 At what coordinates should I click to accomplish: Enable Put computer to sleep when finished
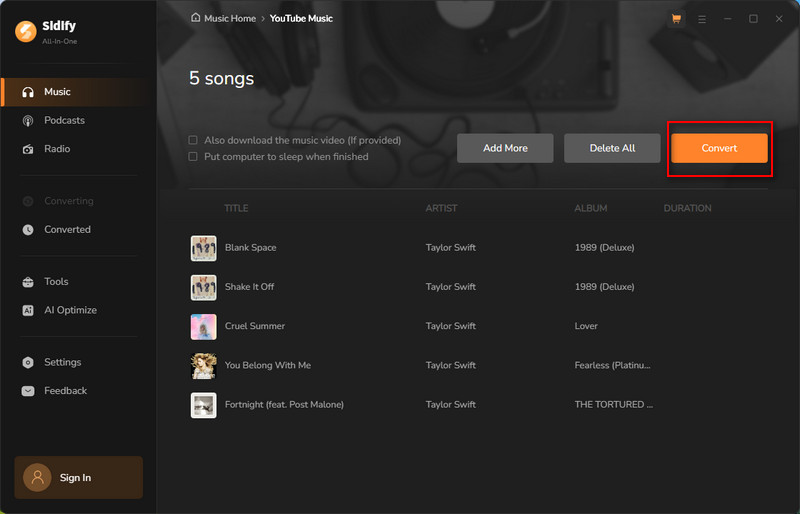(193, 156)
